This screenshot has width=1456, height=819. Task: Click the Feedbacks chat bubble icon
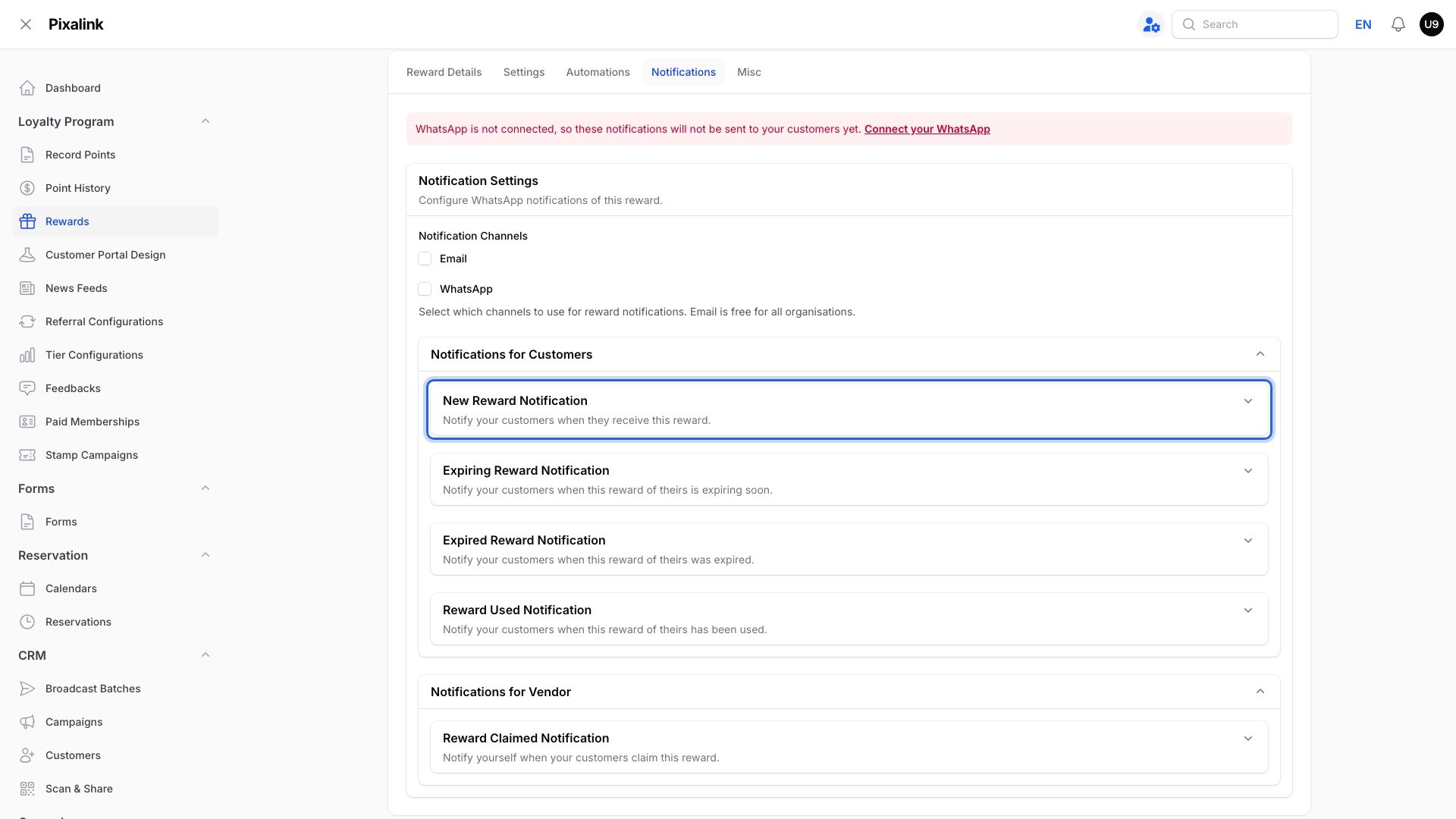click(x=27, y=388)
